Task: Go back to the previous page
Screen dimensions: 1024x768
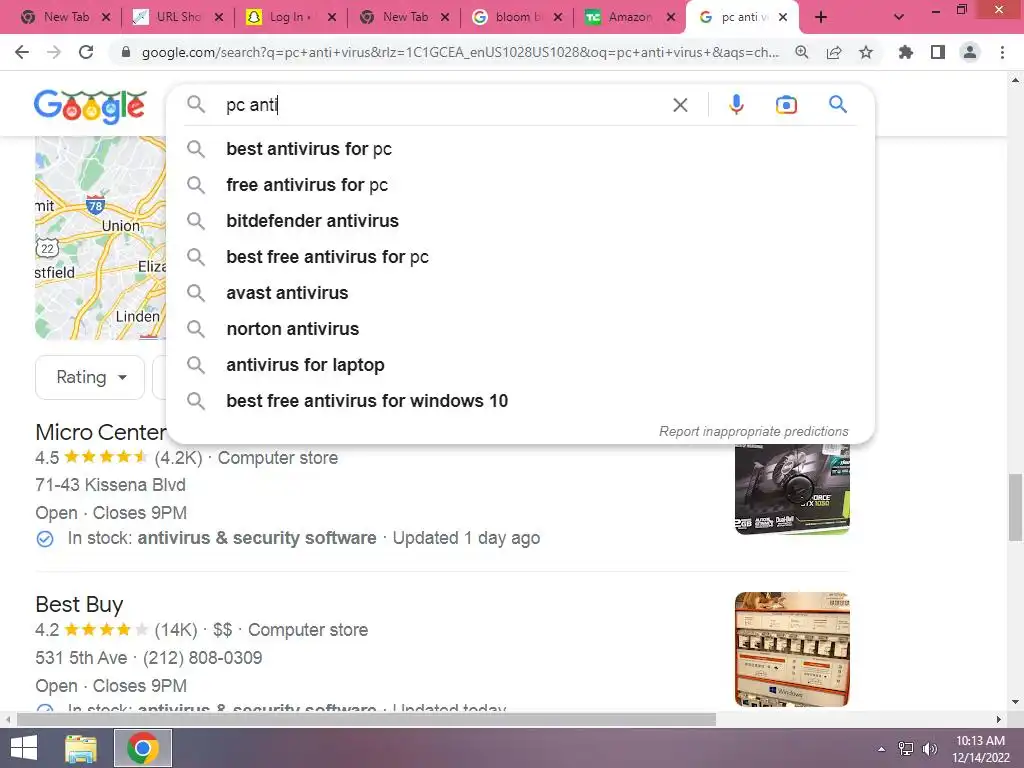Action: click(22, 52)
